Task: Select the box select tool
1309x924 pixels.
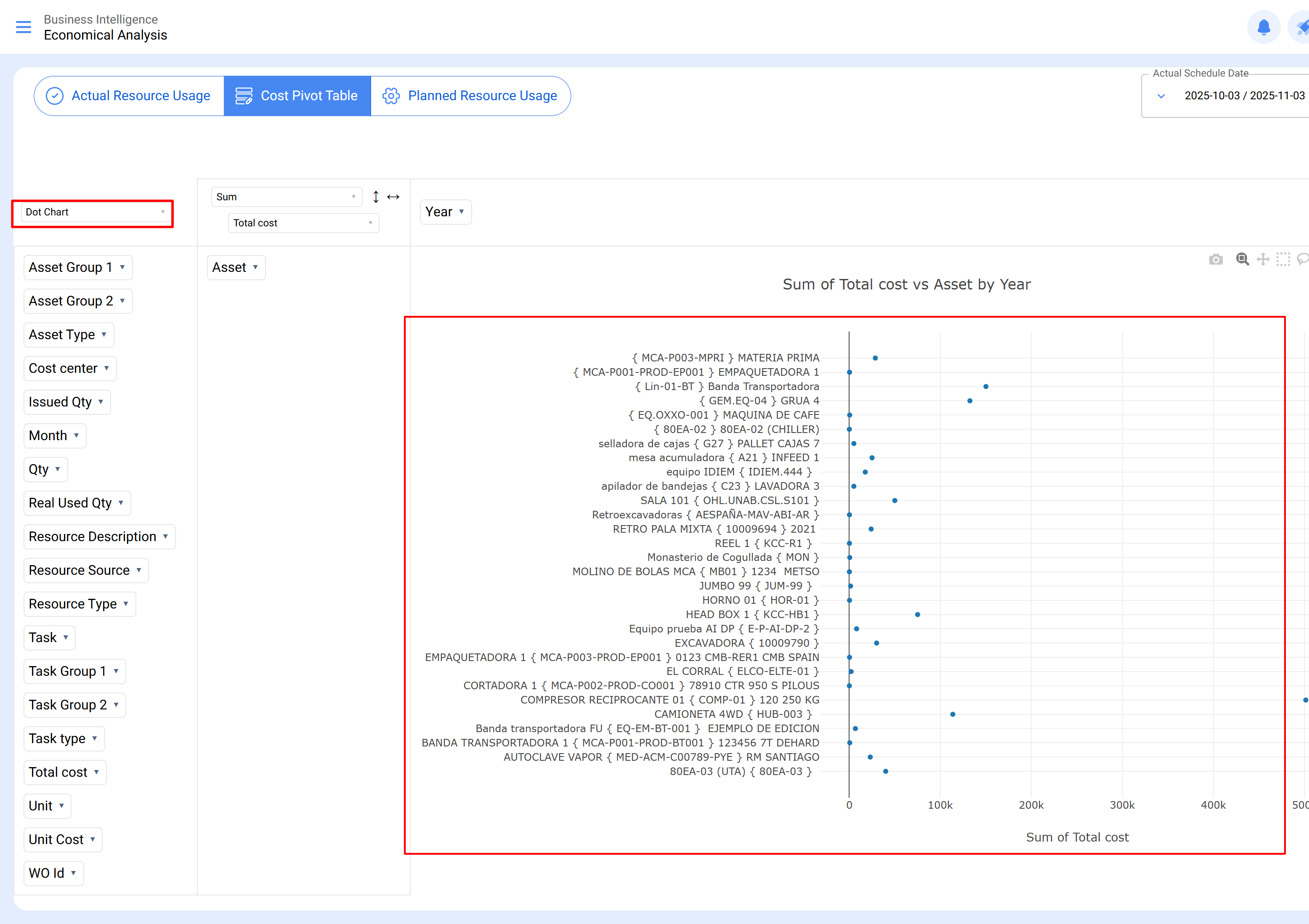Action: tap(1283, 259)
